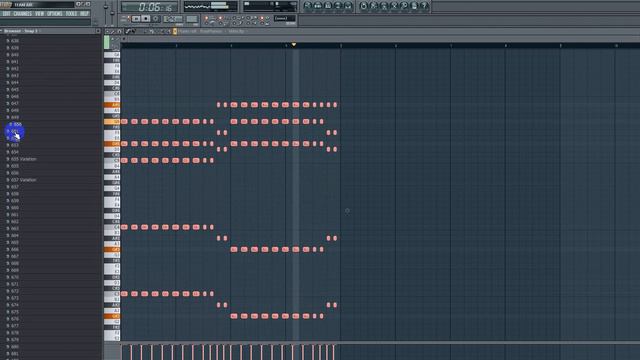Viewport: 640px width, 360px height.
Task: Select browser item 640
Action: [x=12, y=54]
